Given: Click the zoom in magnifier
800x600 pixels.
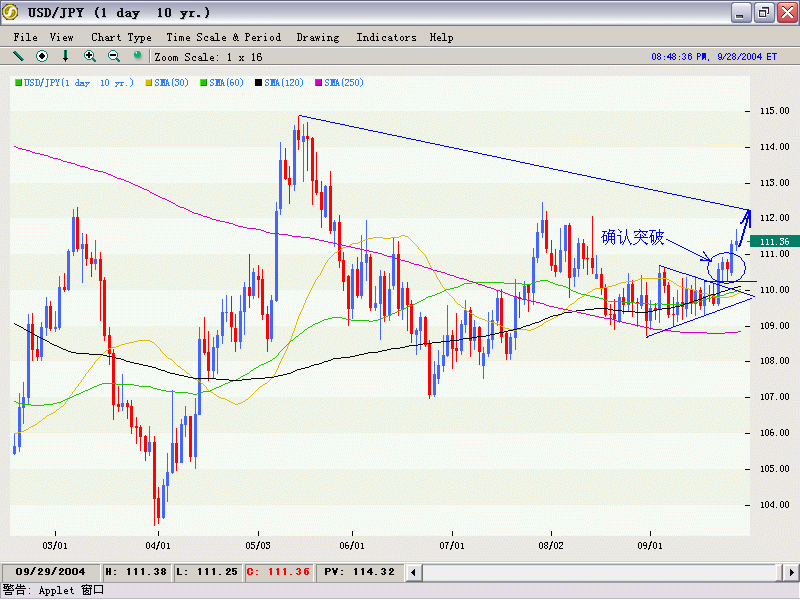Looking at the screenshot, I should point(90,56).
